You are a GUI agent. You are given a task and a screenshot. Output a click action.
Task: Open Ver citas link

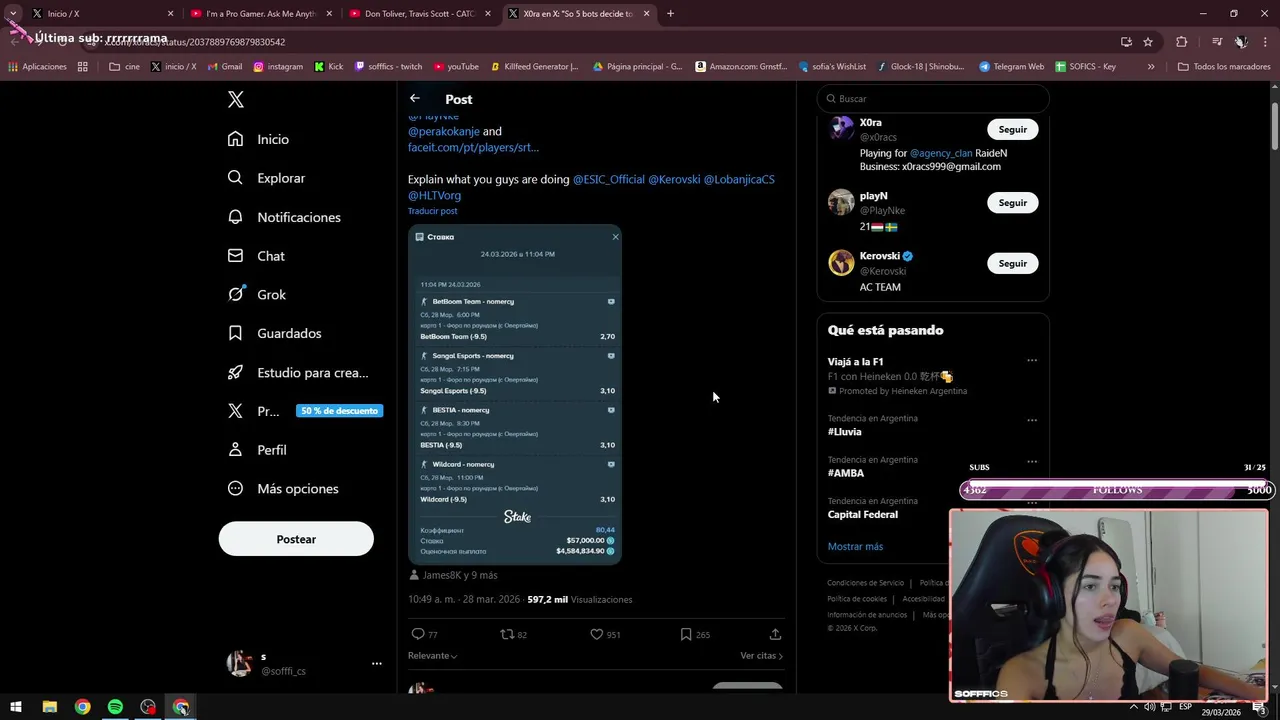coord(761,656)
